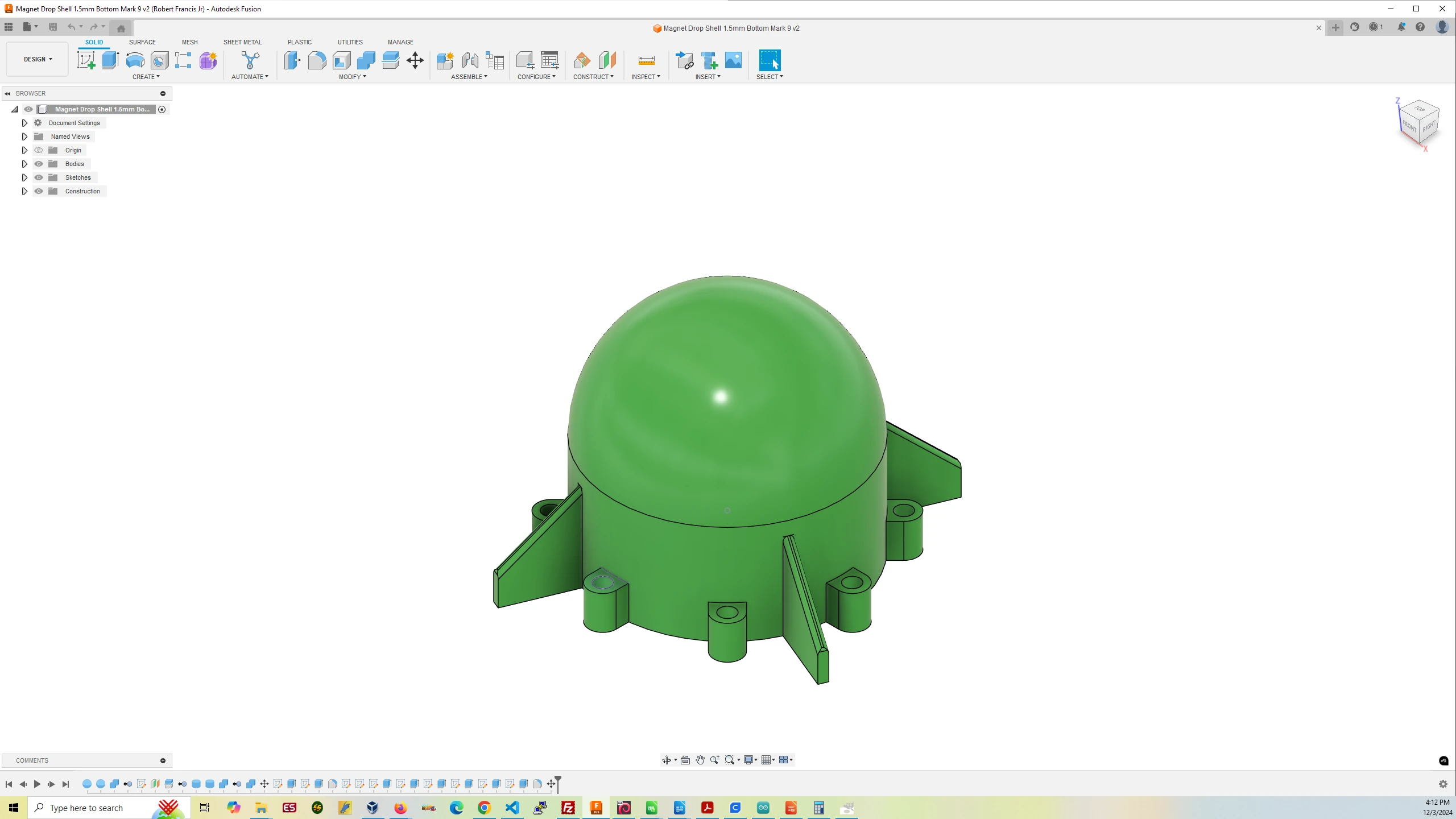This screenshot has width=1456, height=819.
Task: Select the Revolve tool
Action: [135, 60]
